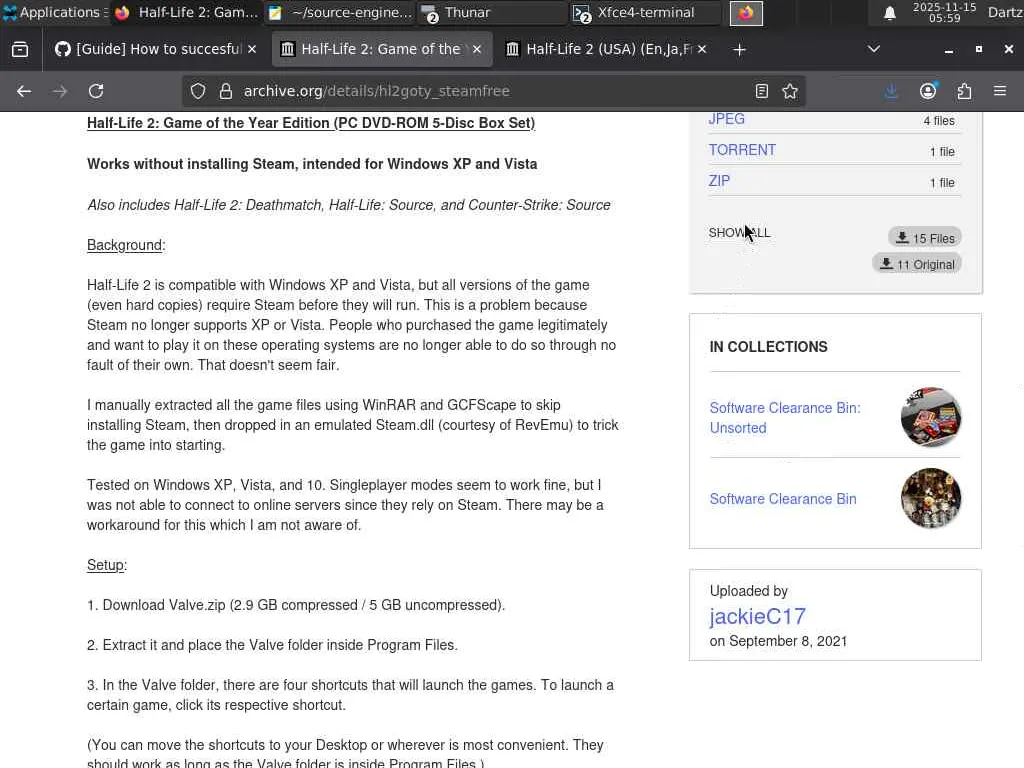Bookmark this page with the star icon
Screen dimensions: 1024x768
[x=790, y=91]
